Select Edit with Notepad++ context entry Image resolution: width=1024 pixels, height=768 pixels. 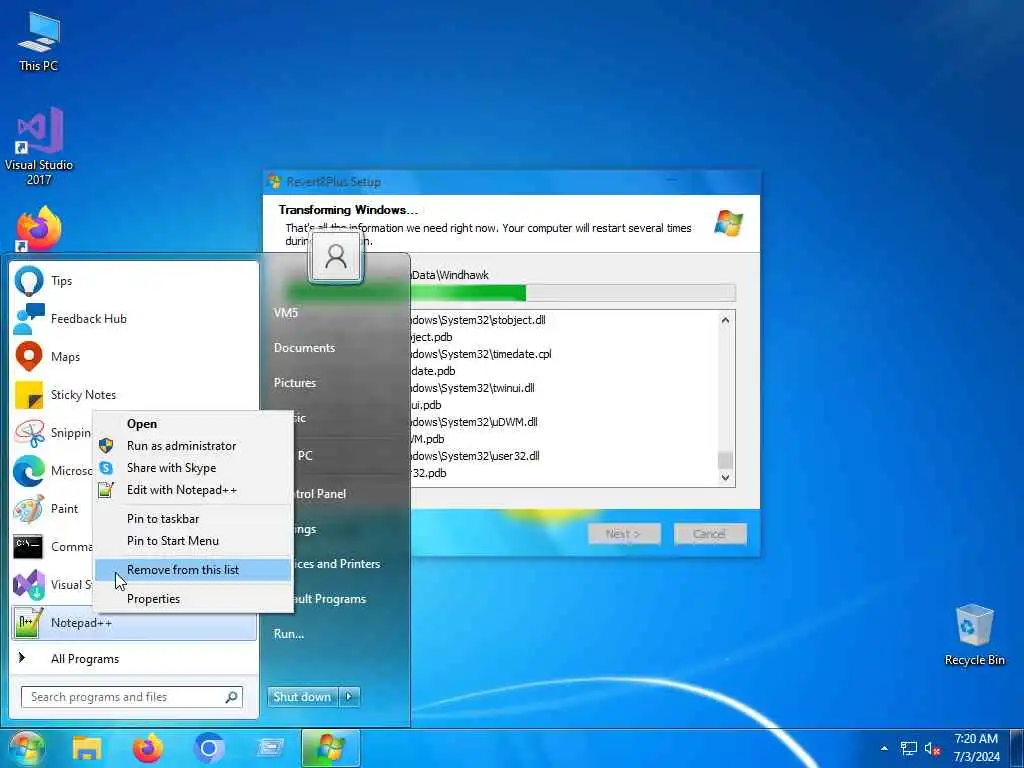click(193, 490)
